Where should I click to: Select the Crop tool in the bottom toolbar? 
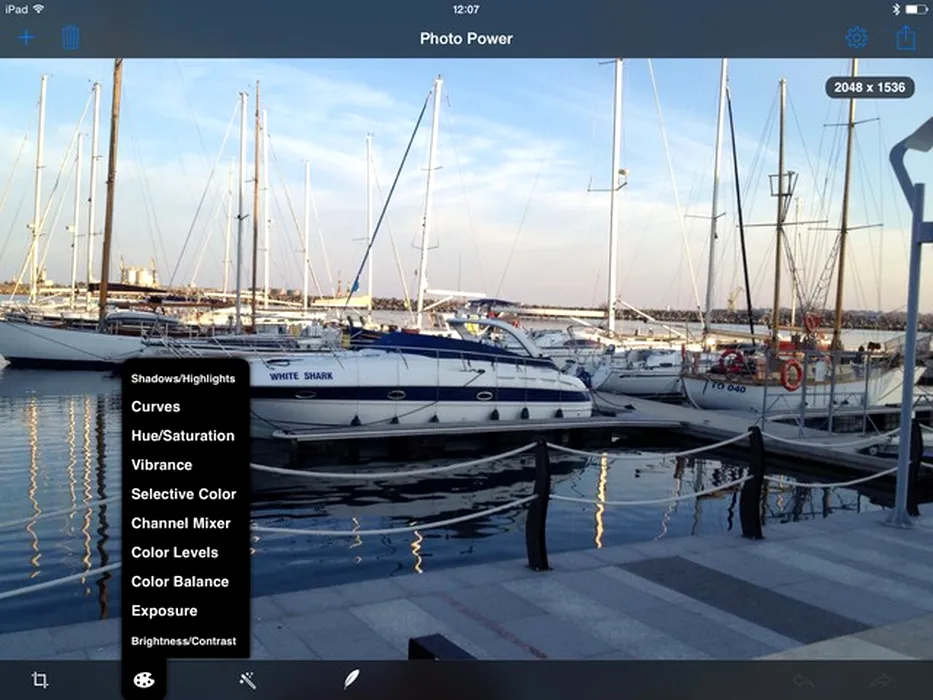(40, 680)
